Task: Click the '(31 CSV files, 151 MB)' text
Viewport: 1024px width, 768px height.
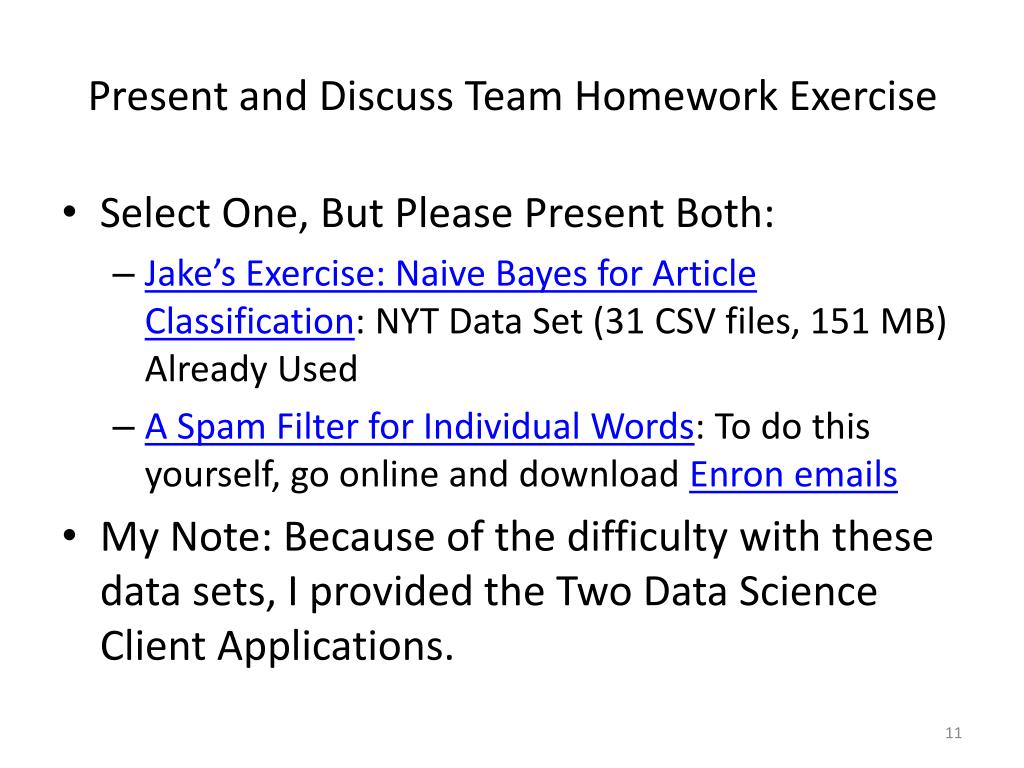Action: point(771,321)
